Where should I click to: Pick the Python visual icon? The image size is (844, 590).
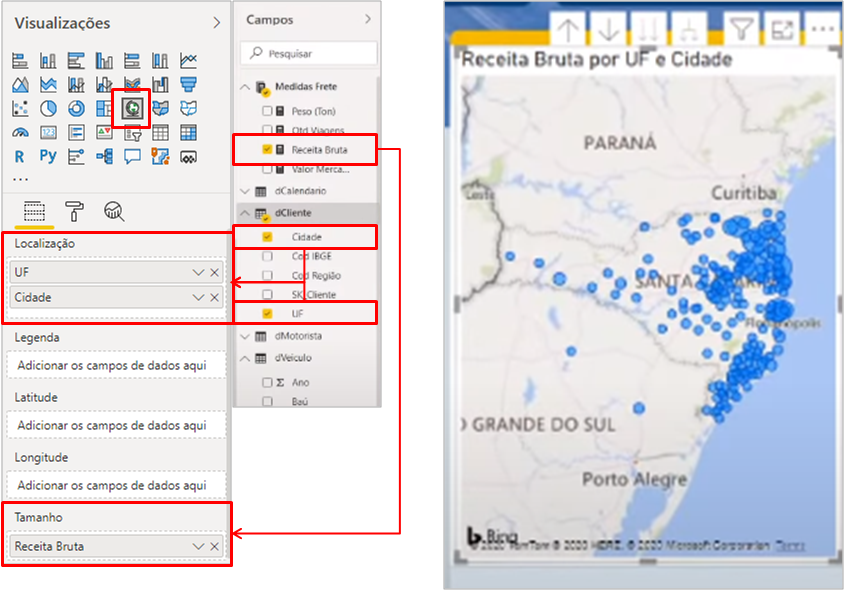pyautogui.click(x=48, y=156)
